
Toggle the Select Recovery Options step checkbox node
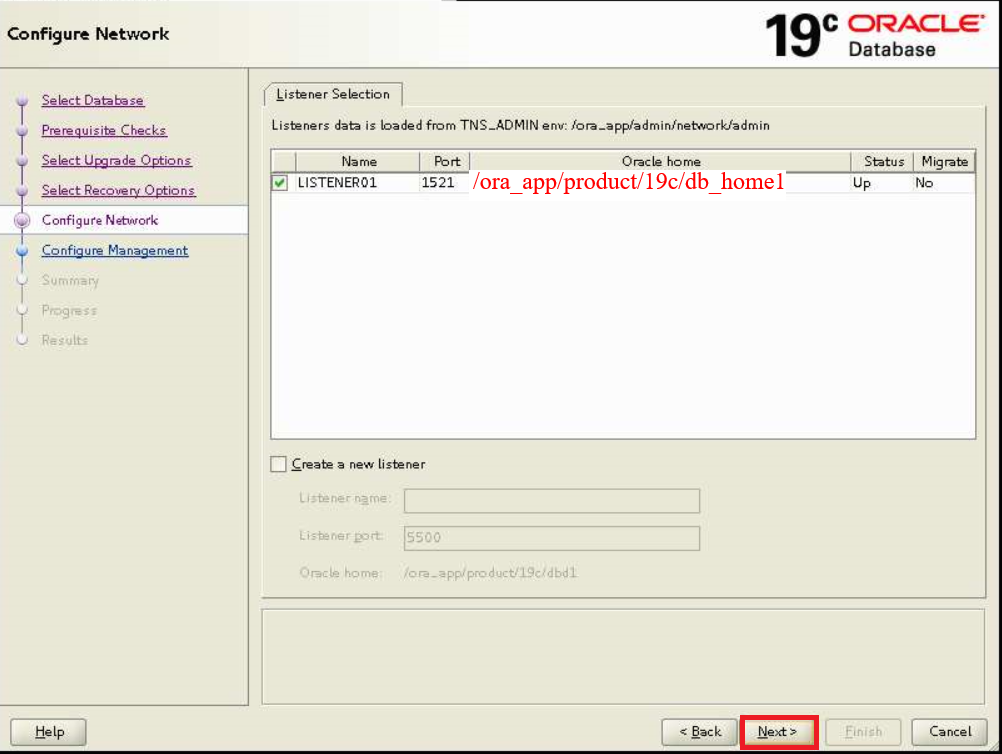[x=22, y=190]
